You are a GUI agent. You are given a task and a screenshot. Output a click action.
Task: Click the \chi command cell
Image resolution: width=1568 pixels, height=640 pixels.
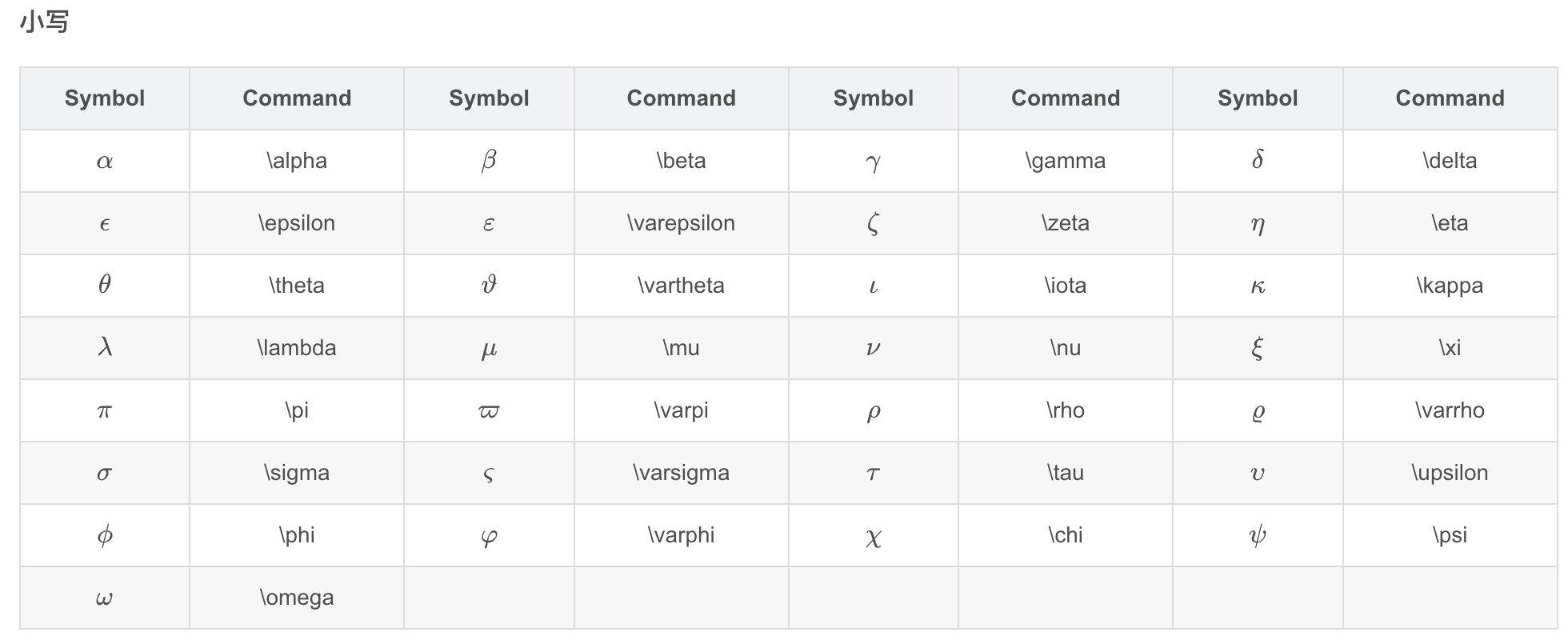(1065, 535)
